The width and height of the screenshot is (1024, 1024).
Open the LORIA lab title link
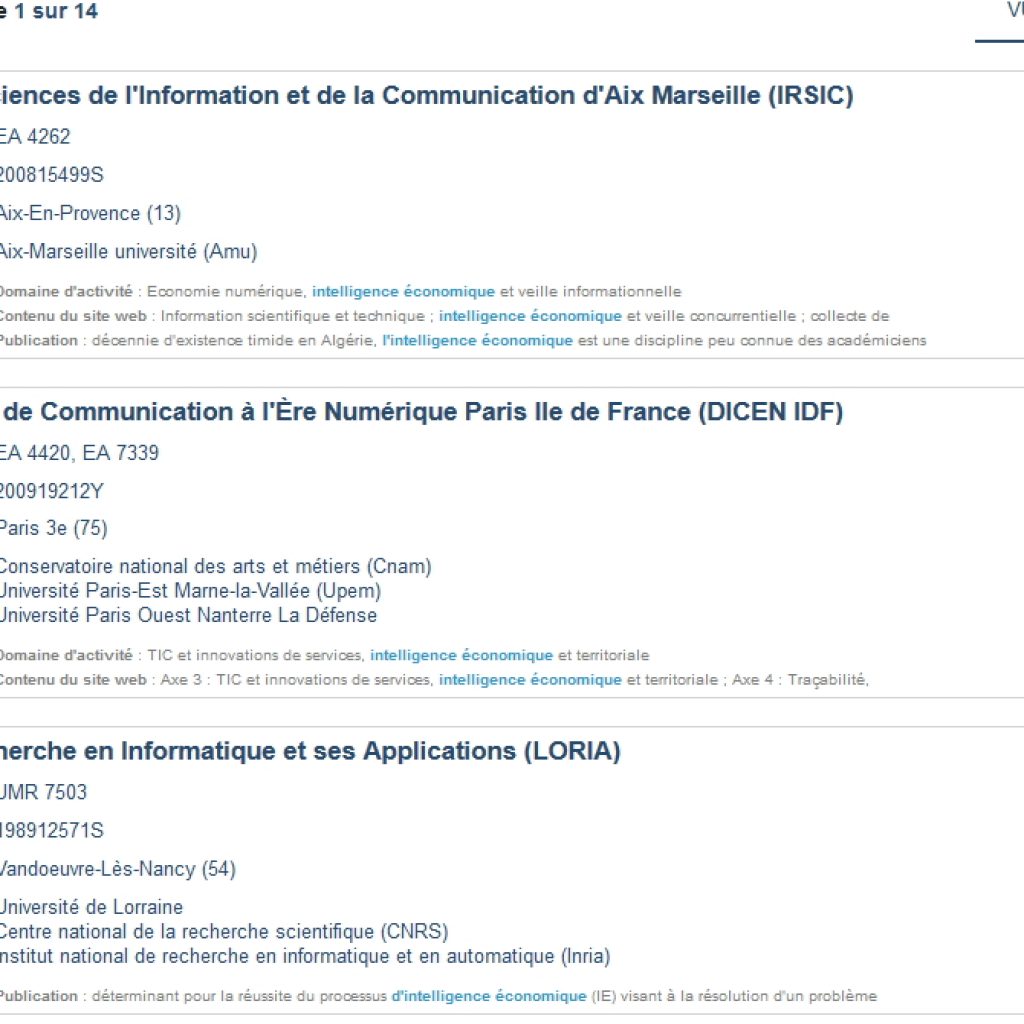coord(310,751)
